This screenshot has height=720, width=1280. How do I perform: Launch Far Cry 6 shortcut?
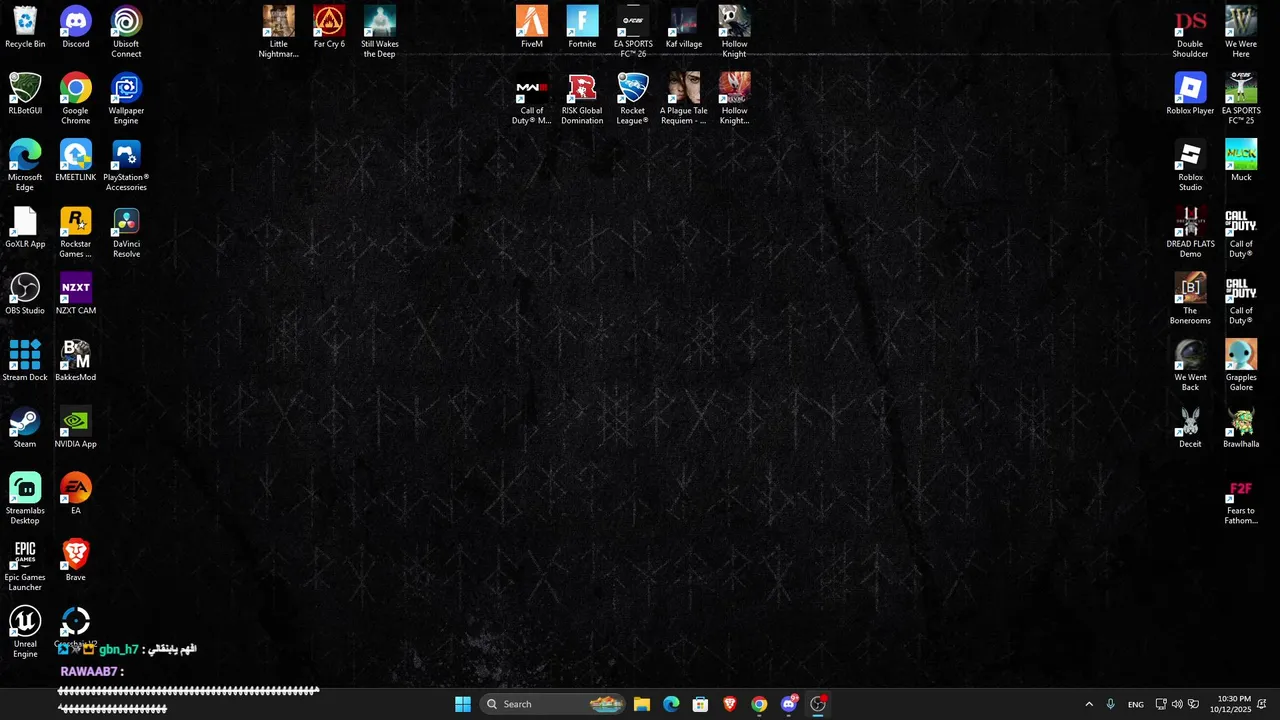tap(329, 28)
